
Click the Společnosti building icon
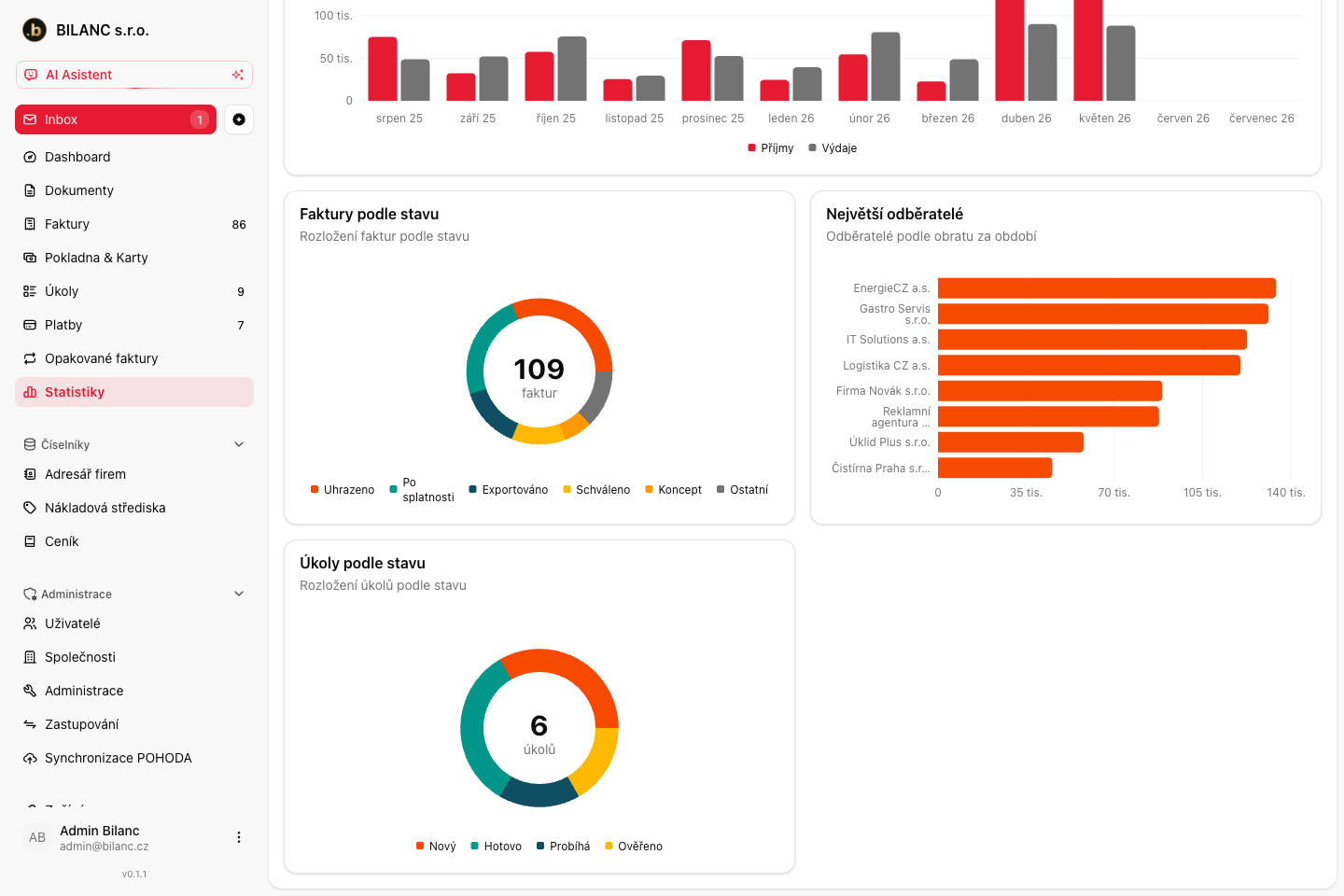tap(30, 657)
